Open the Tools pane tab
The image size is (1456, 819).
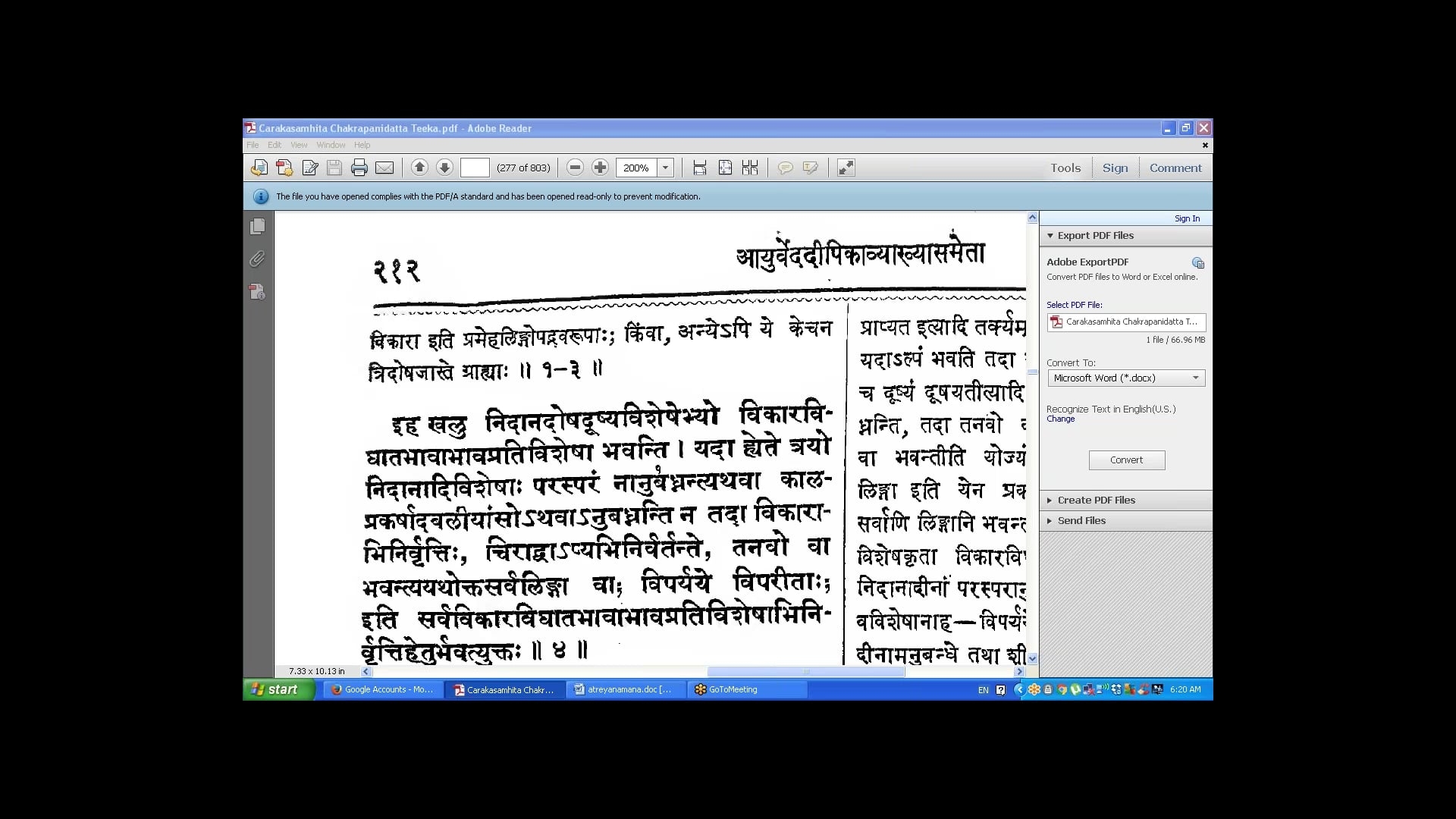1065,168
